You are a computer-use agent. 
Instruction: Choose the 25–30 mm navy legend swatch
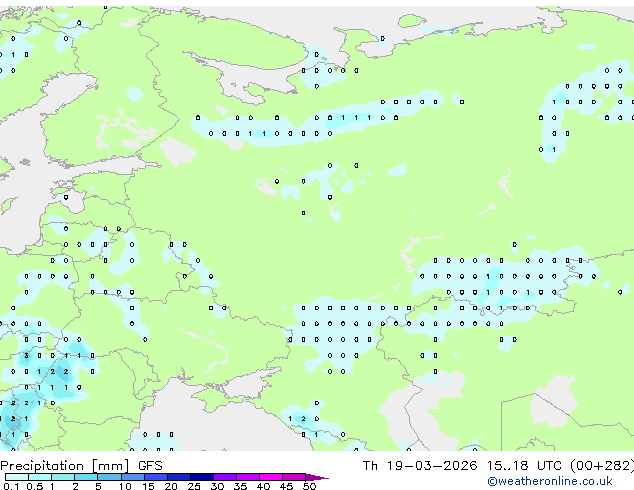pos(201,477)
